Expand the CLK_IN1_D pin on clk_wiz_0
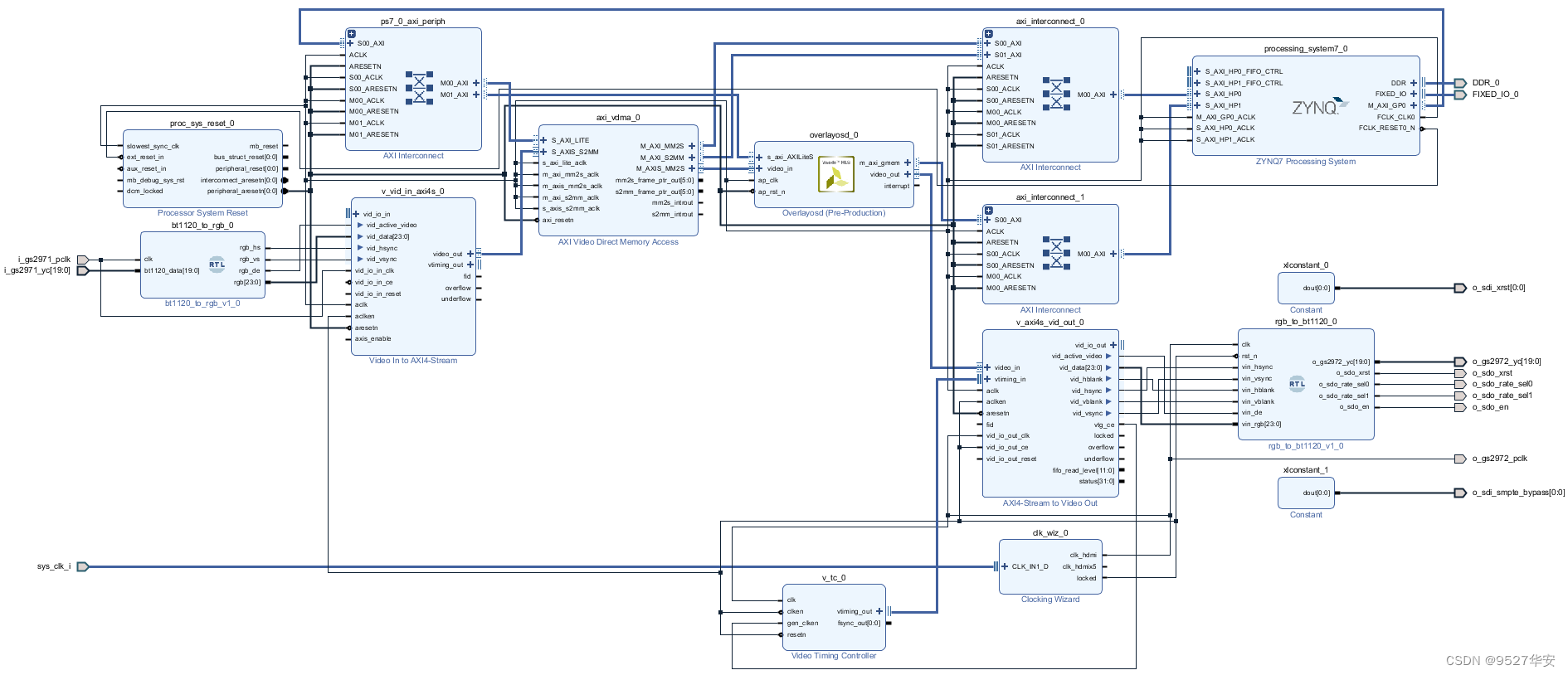The image size is (1568, 675). click(x=1005, y=566)
